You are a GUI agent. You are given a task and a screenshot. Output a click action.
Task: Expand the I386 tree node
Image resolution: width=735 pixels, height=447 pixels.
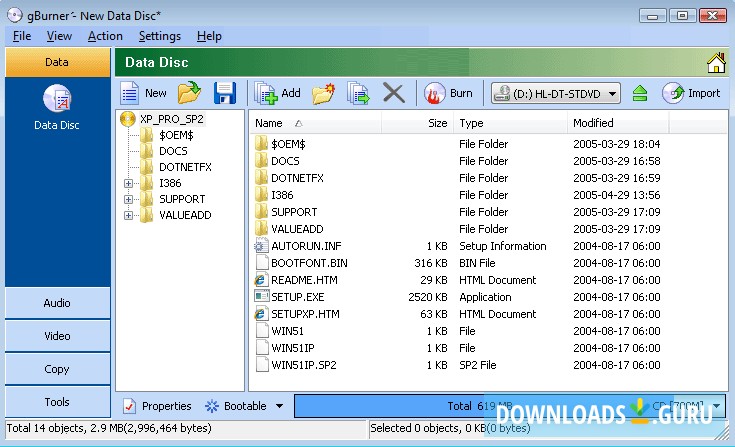(x=128, y=183)
